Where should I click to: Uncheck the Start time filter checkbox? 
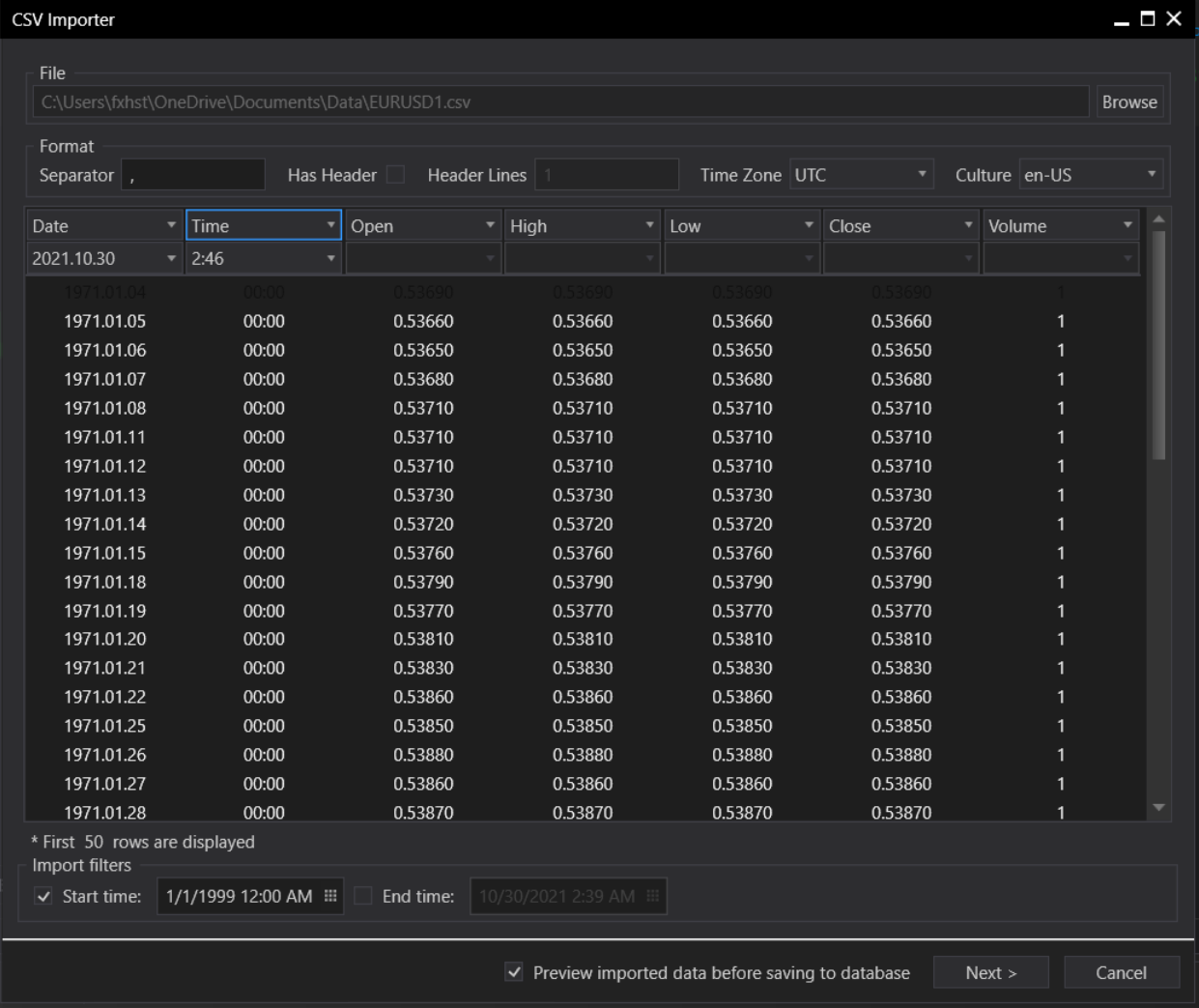tap(43, 896)
